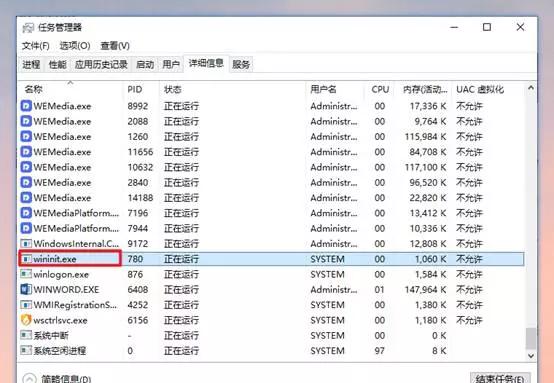The width and height of the screenshot is (554, 383).
Task: Switch to the 性能 tab
Action: click(57, 64)
